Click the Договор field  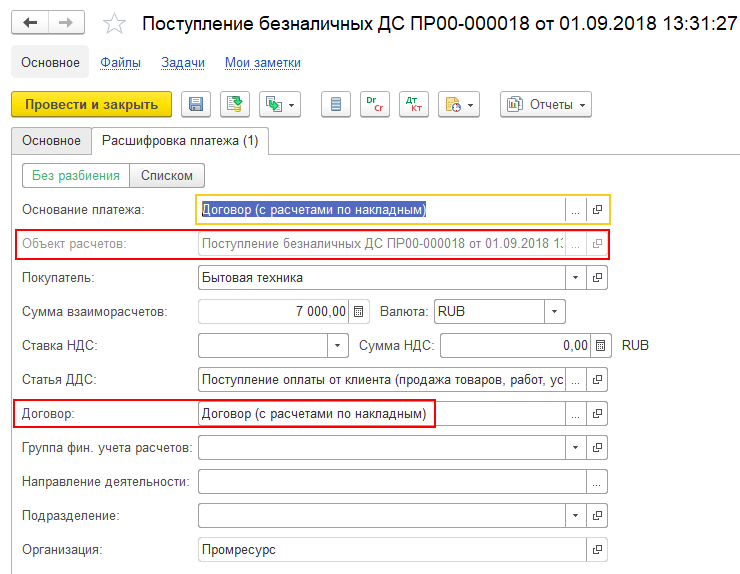(381, 414)
